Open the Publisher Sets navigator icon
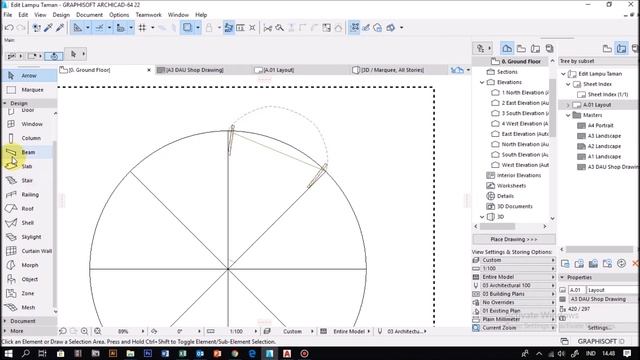640x360 pixels. [x=549, y=49]
